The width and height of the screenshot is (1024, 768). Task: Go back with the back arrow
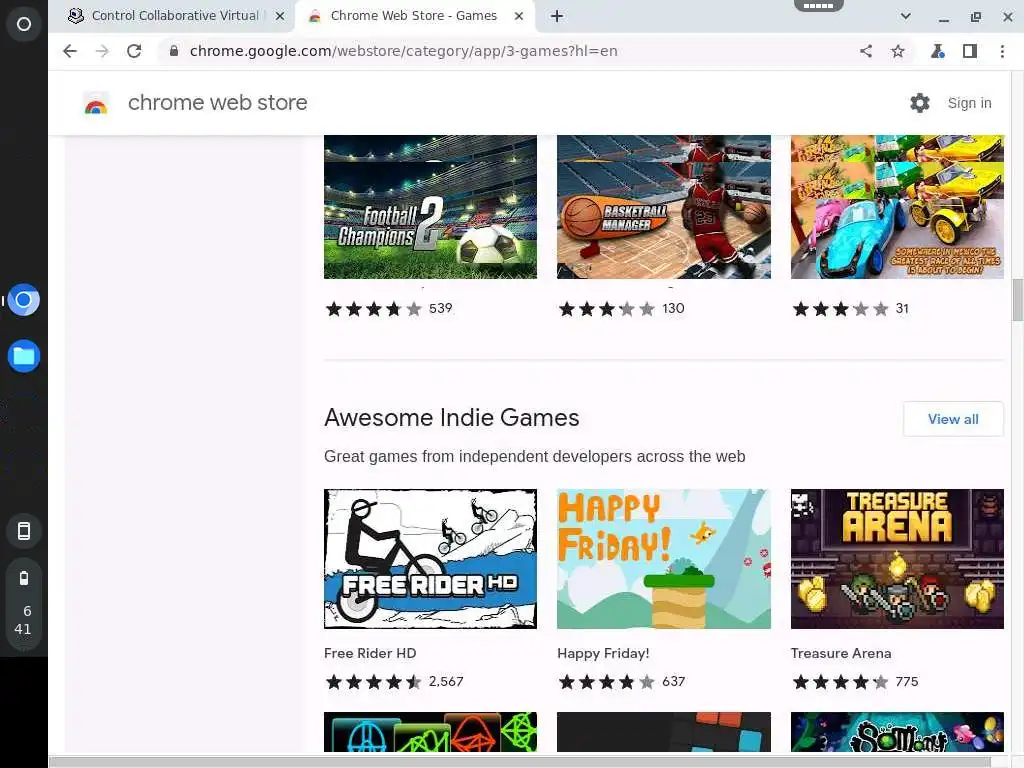coord(70,51)
